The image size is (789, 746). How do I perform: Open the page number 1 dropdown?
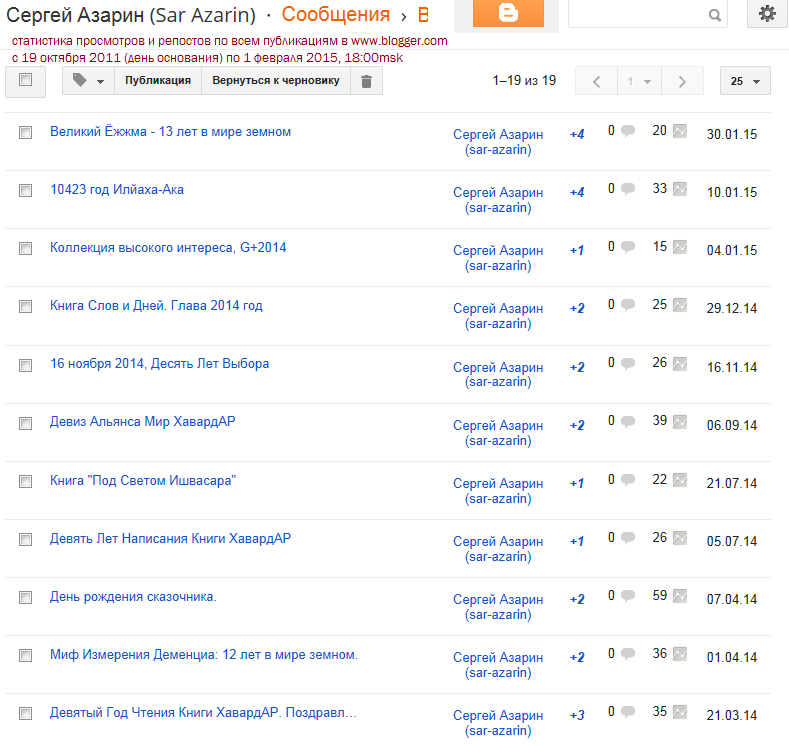639,81
